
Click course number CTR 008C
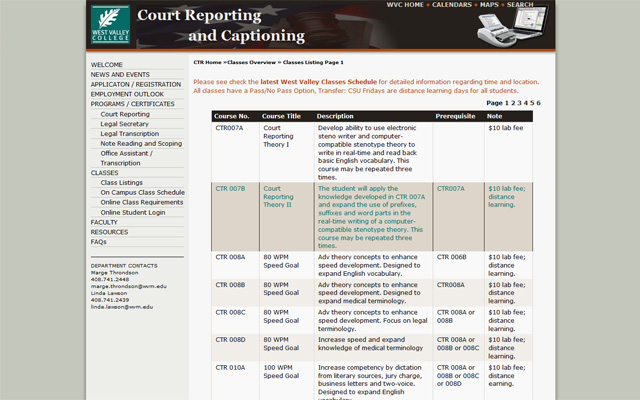pyautogui.click(x=230, y=312)
